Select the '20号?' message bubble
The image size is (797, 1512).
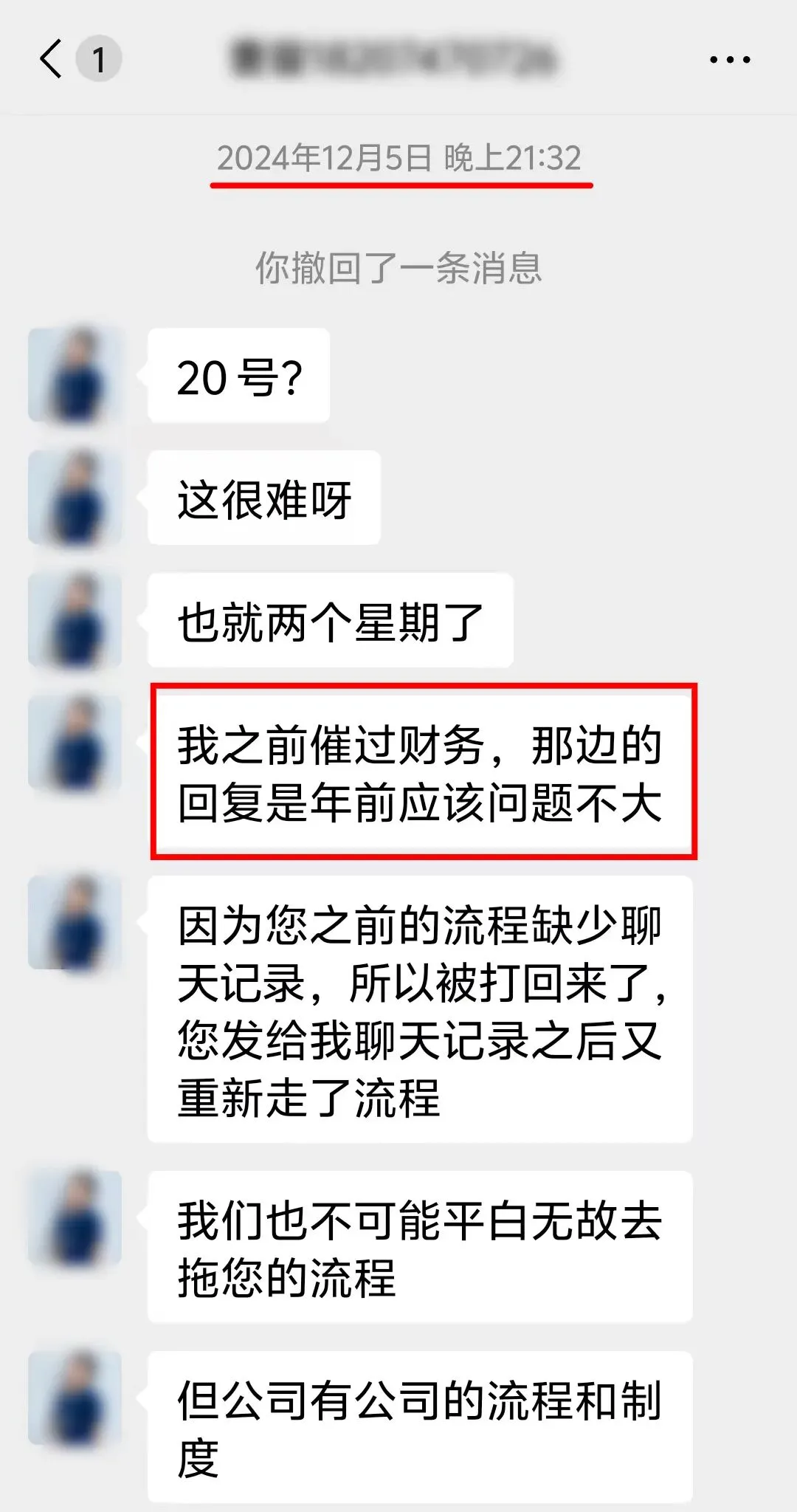coord(238,376)
